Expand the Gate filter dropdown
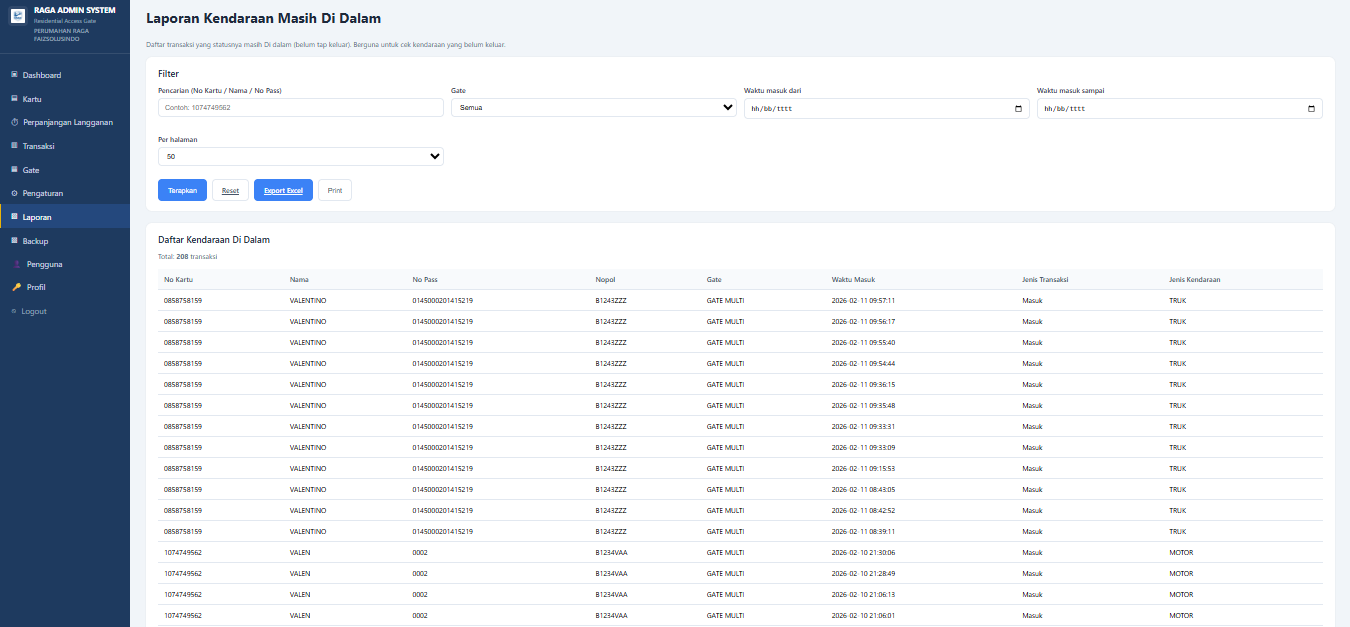 point(593,108)
